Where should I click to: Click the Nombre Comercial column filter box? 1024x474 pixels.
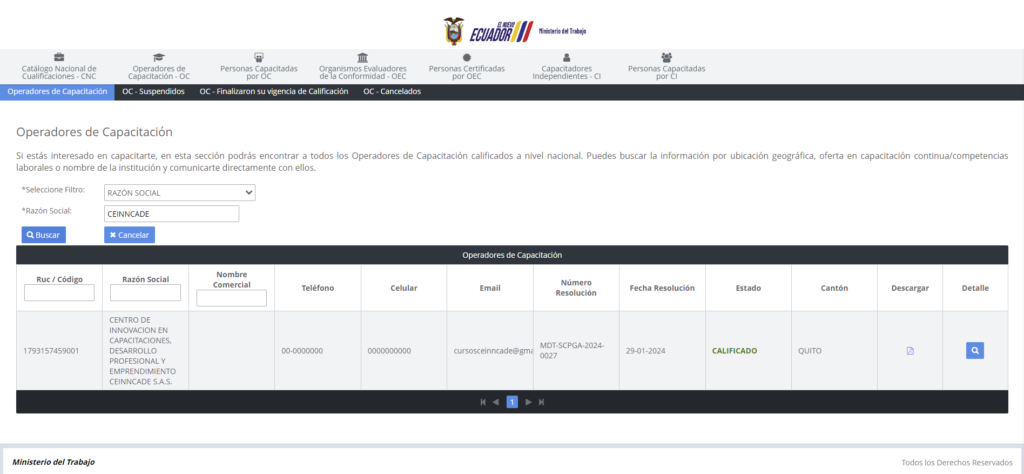point(232,298)
